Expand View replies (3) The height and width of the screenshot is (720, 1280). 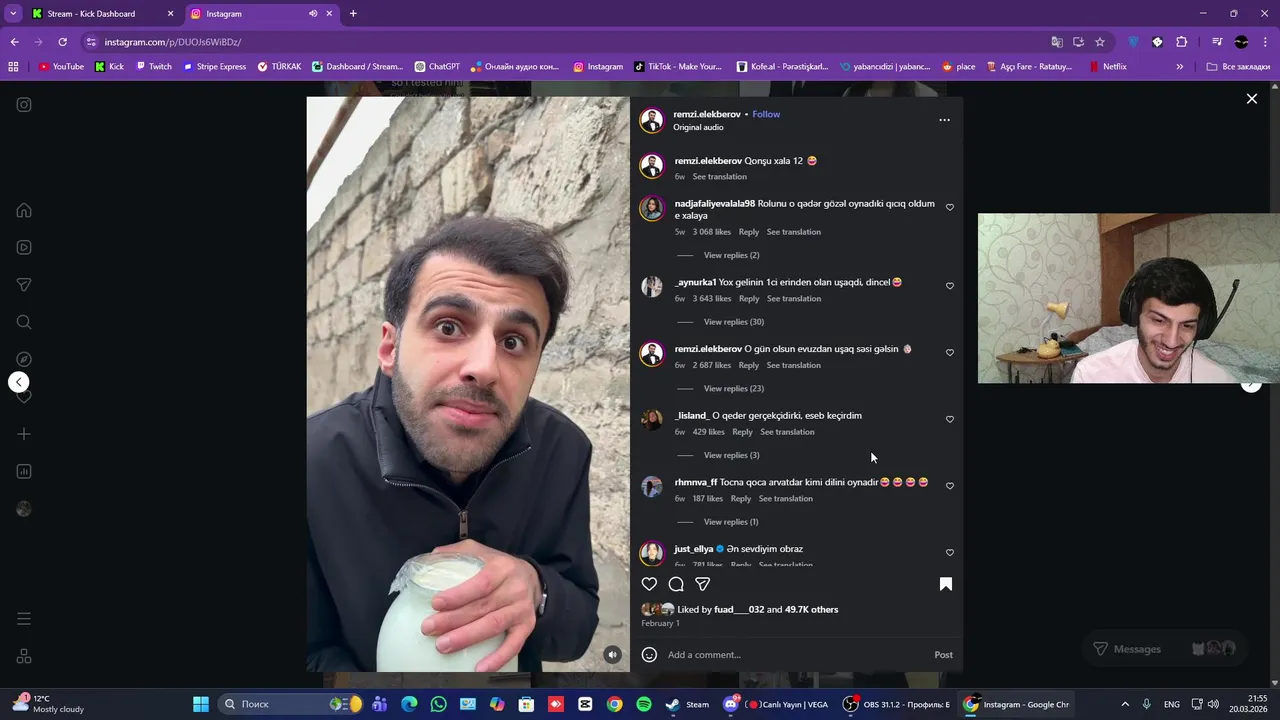pos(731,455)
